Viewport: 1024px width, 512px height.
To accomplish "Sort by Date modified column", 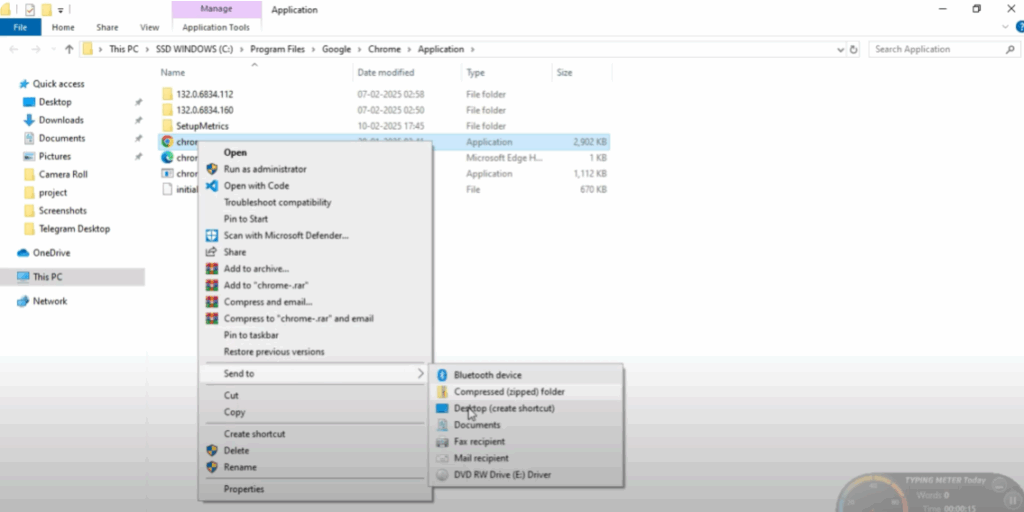I will click(385, 72).
